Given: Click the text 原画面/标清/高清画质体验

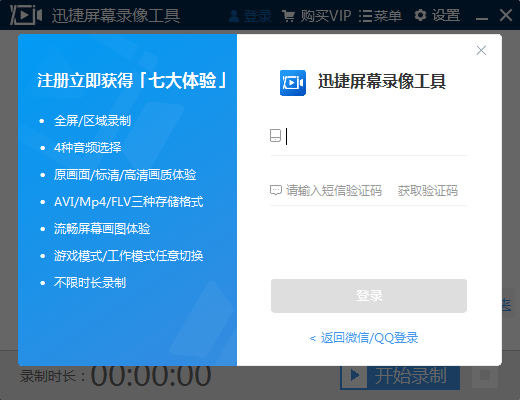Looking at the screenshot, I should pyautogui.click(x=125, y=175).
